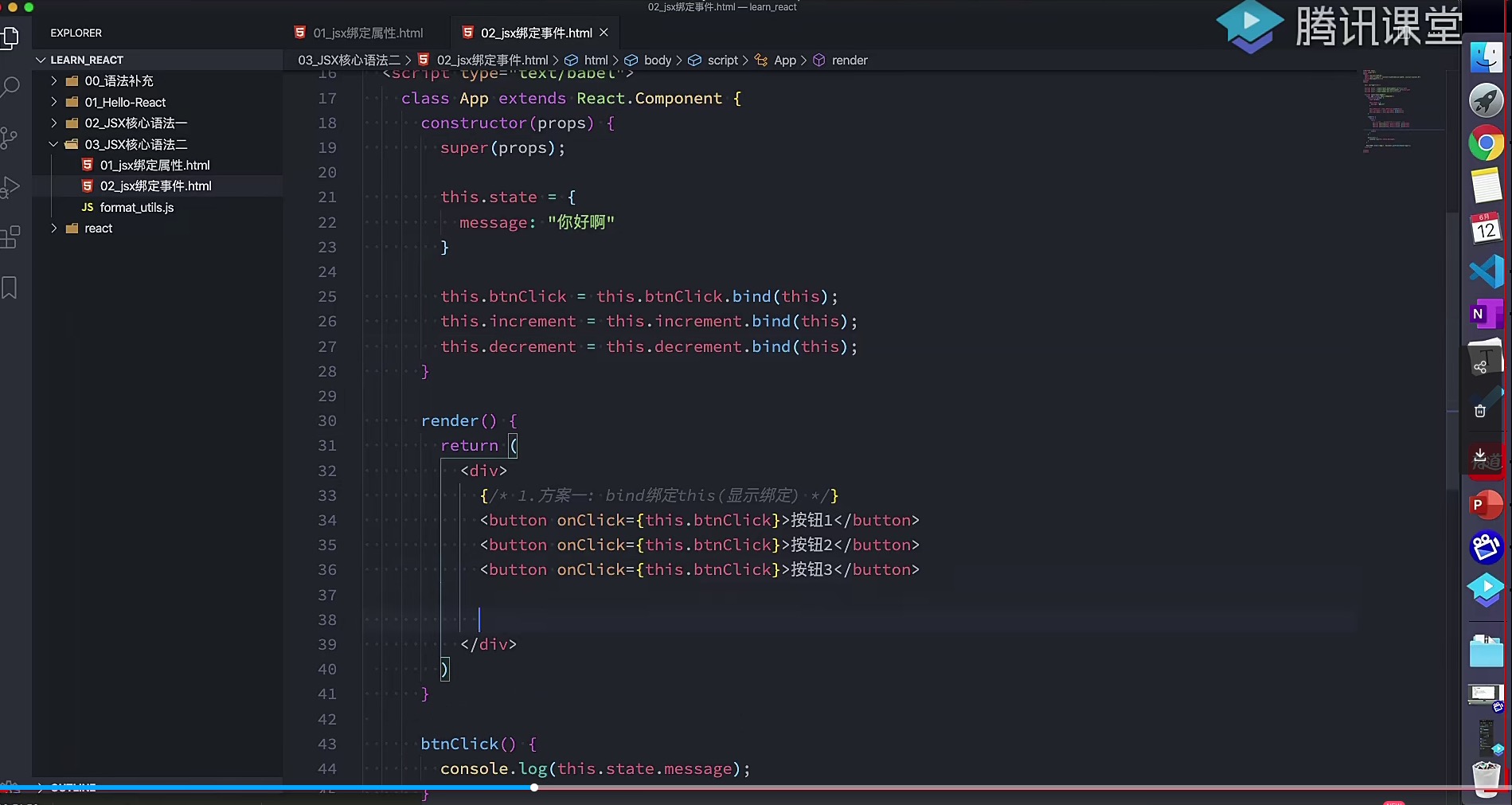The width and height of the screenshot is (1512, 805).
Task: Click line number 38 in gutter
Action: [x=327, y=619]
